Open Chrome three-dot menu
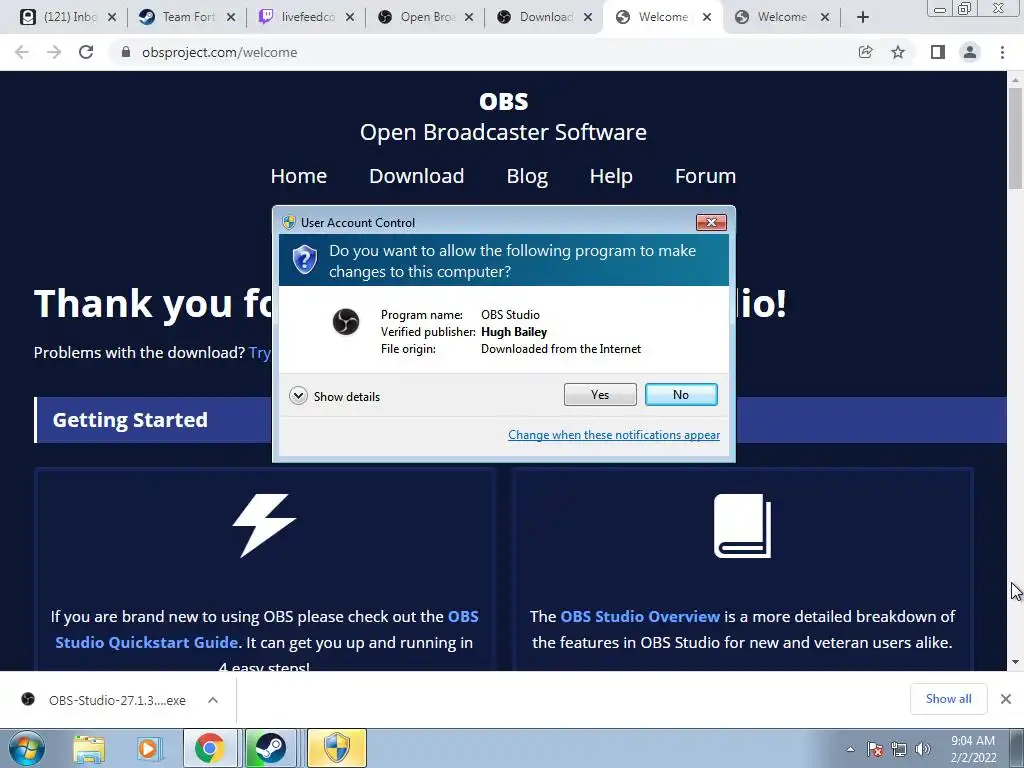 tap(1002, 52)
